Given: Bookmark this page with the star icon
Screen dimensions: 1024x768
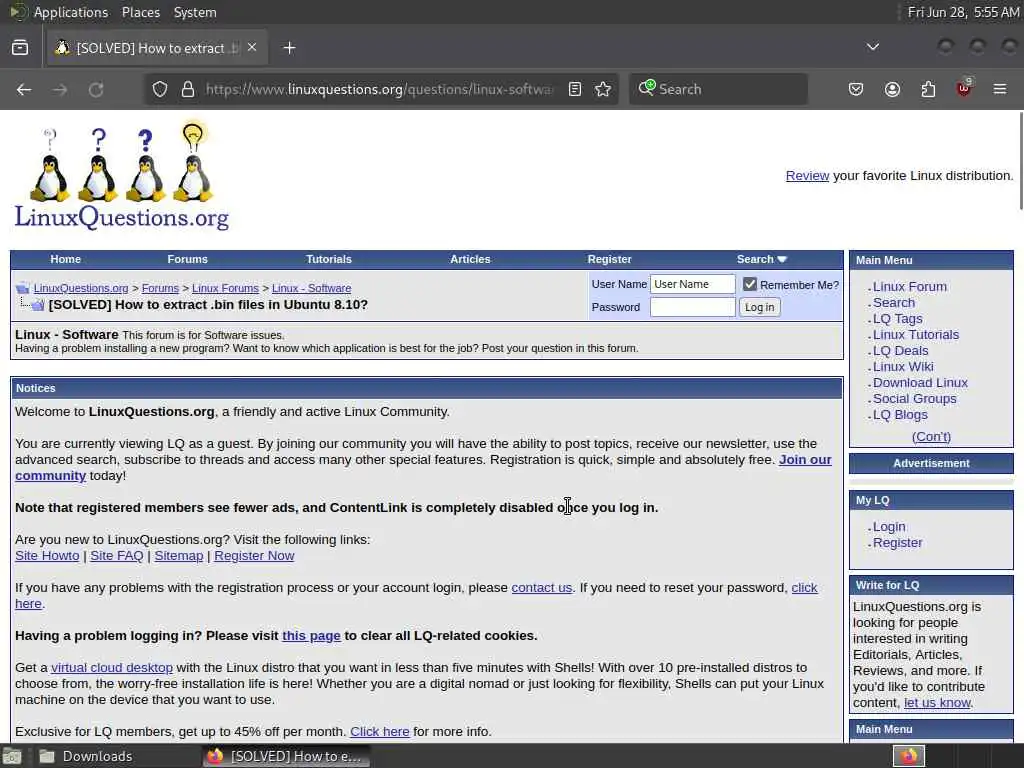Looking at the screenshot, I should tap(603, 89).
